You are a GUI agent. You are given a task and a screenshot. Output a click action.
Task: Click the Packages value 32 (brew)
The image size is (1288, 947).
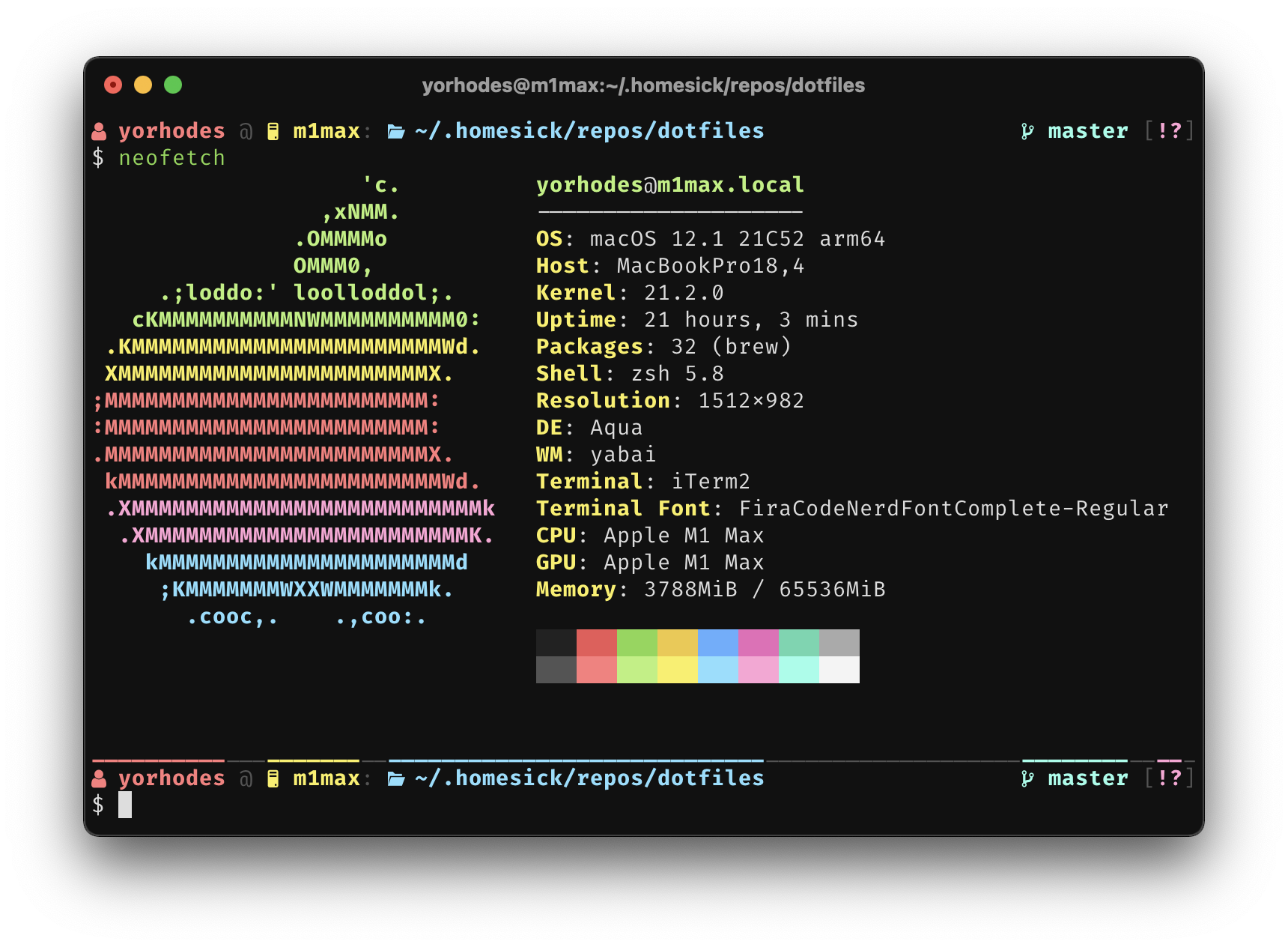point(731,347)
